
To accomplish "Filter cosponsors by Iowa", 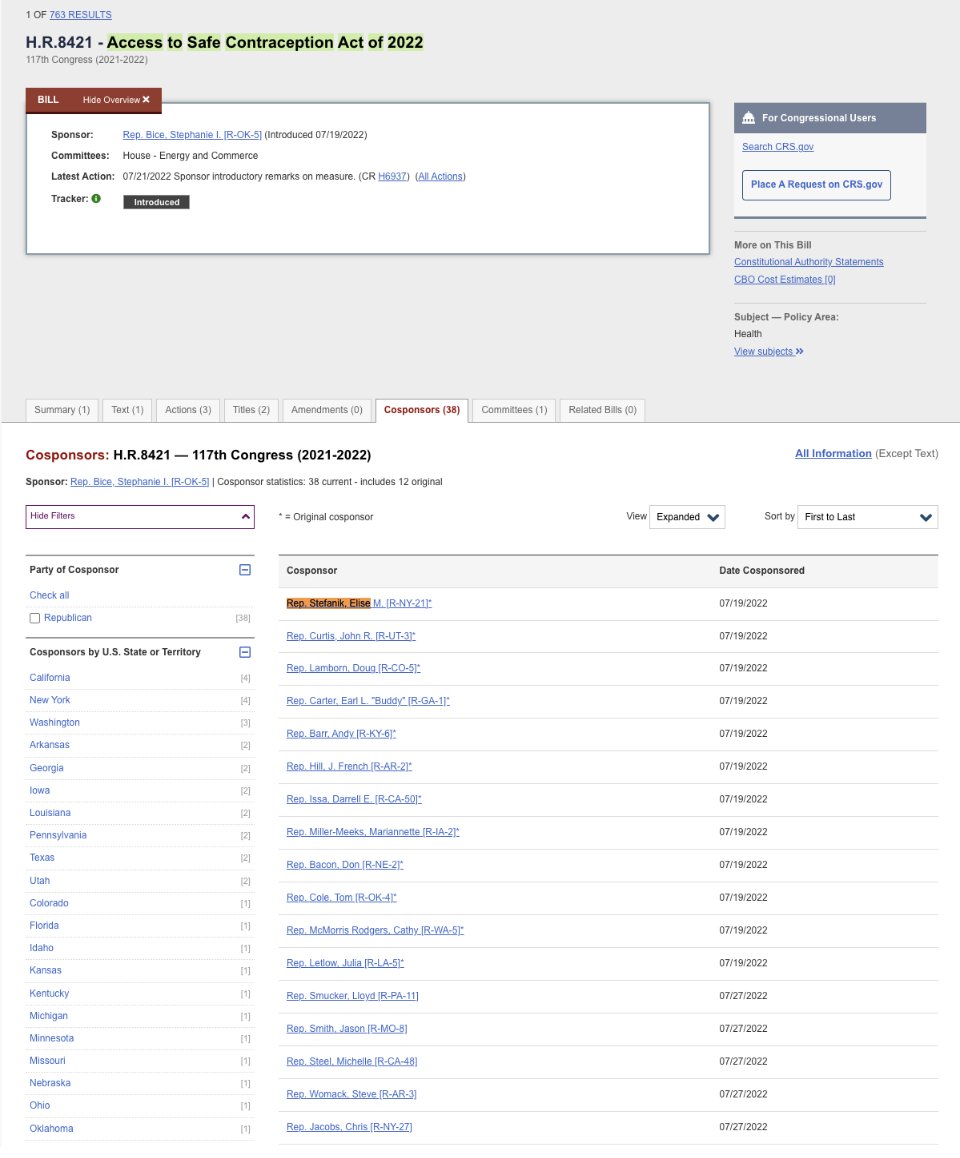I will (x=40, y=791).
